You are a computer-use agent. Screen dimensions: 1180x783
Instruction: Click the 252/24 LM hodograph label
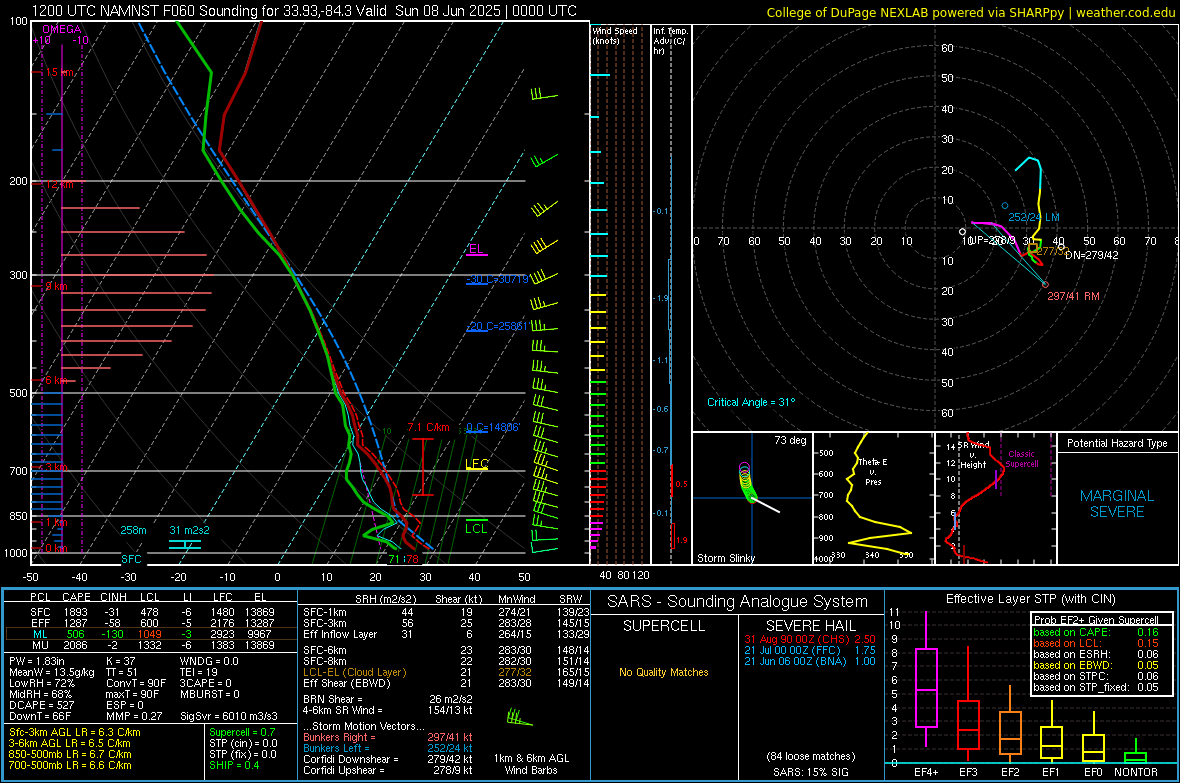coord(1034,217)
